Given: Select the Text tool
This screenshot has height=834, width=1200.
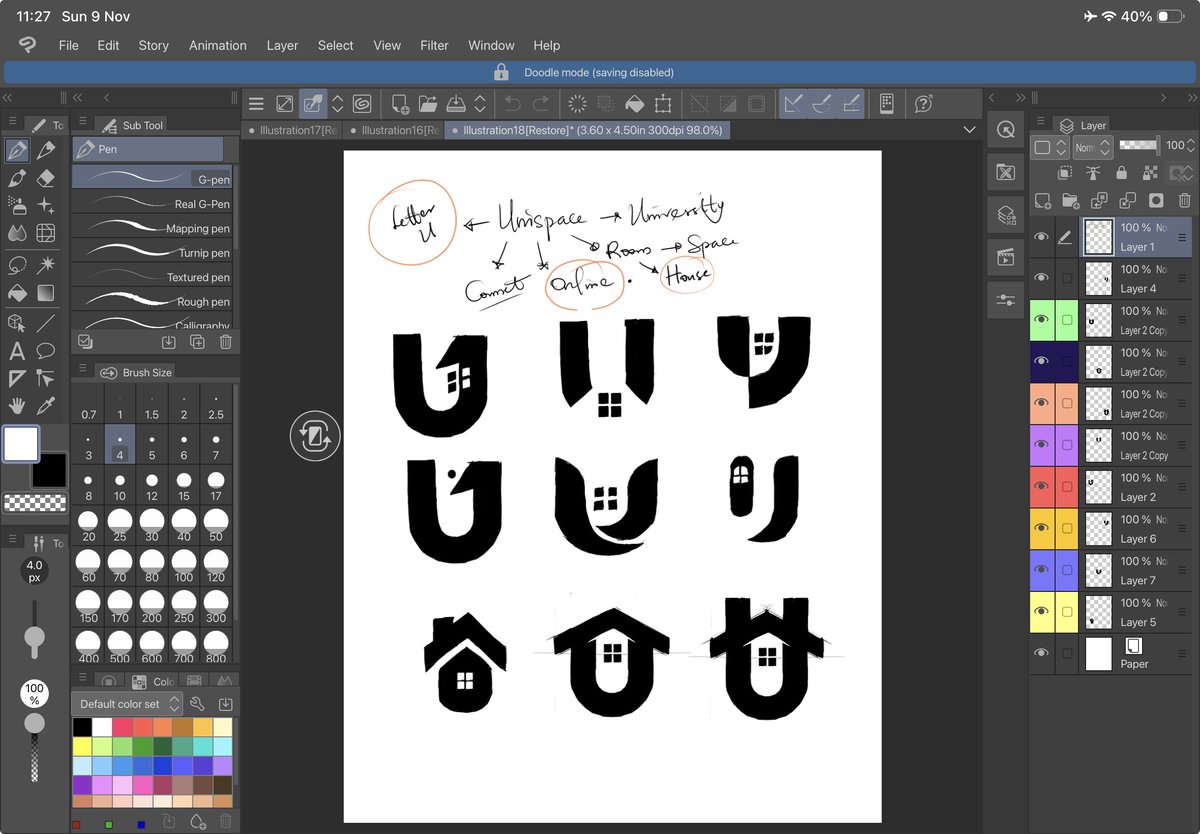Looking at the screenshot, I should pyautogui.click(x=17, y=351).
